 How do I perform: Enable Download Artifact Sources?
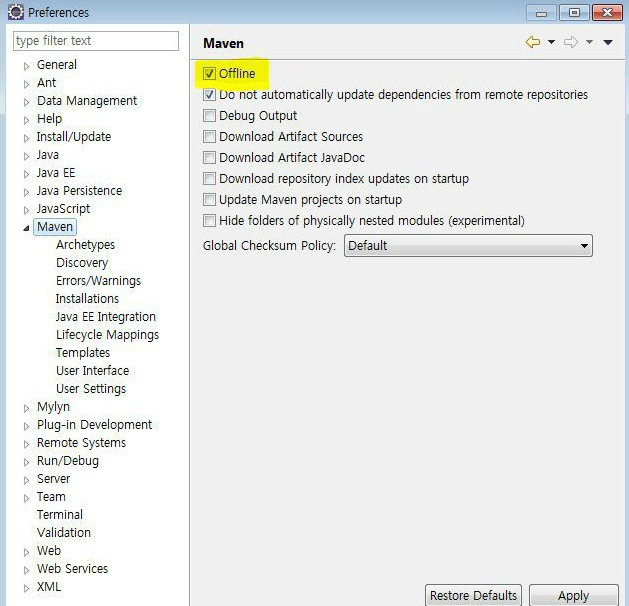point(209,136)
